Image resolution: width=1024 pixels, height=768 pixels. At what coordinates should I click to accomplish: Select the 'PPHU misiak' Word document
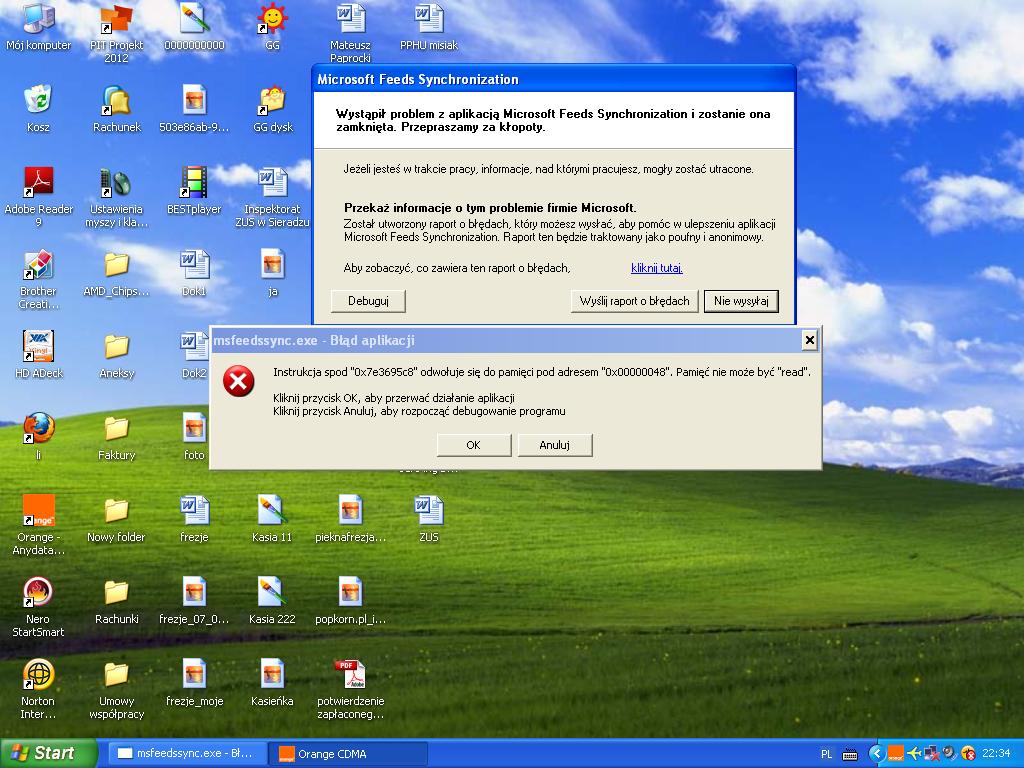(428, 27)
